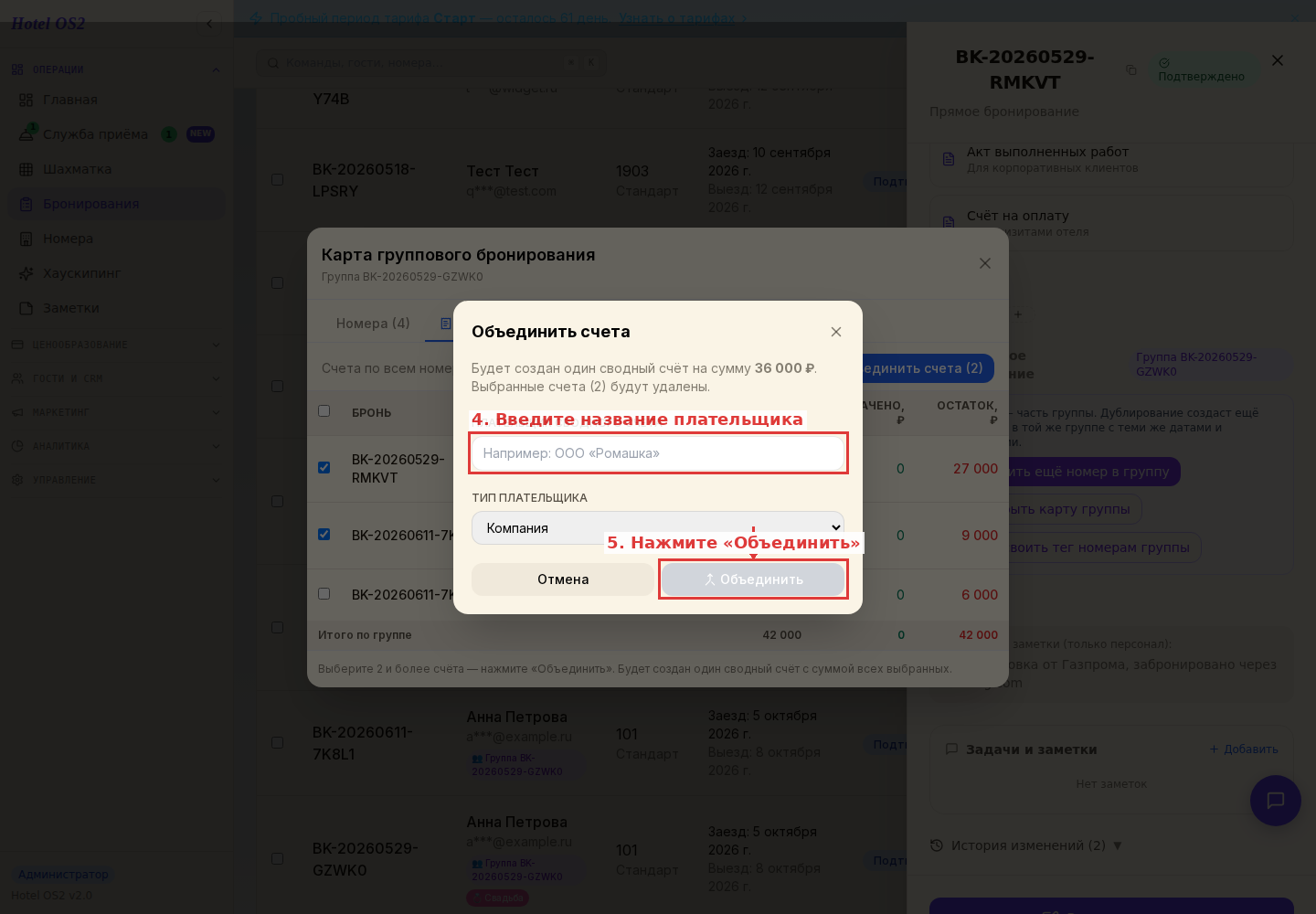1316x914 pixels.
Task: Click the partly hidden 'карту группы' button
Action: click(x=1076, y=509)
